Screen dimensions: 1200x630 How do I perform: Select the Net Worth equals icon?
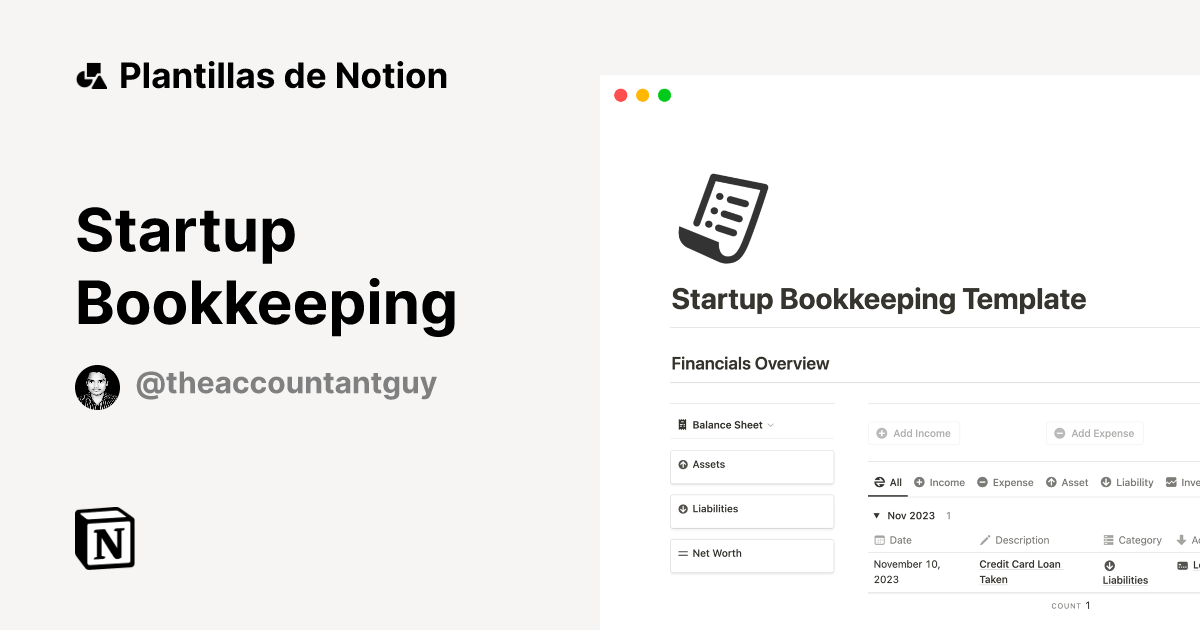[x=684, y=553]
